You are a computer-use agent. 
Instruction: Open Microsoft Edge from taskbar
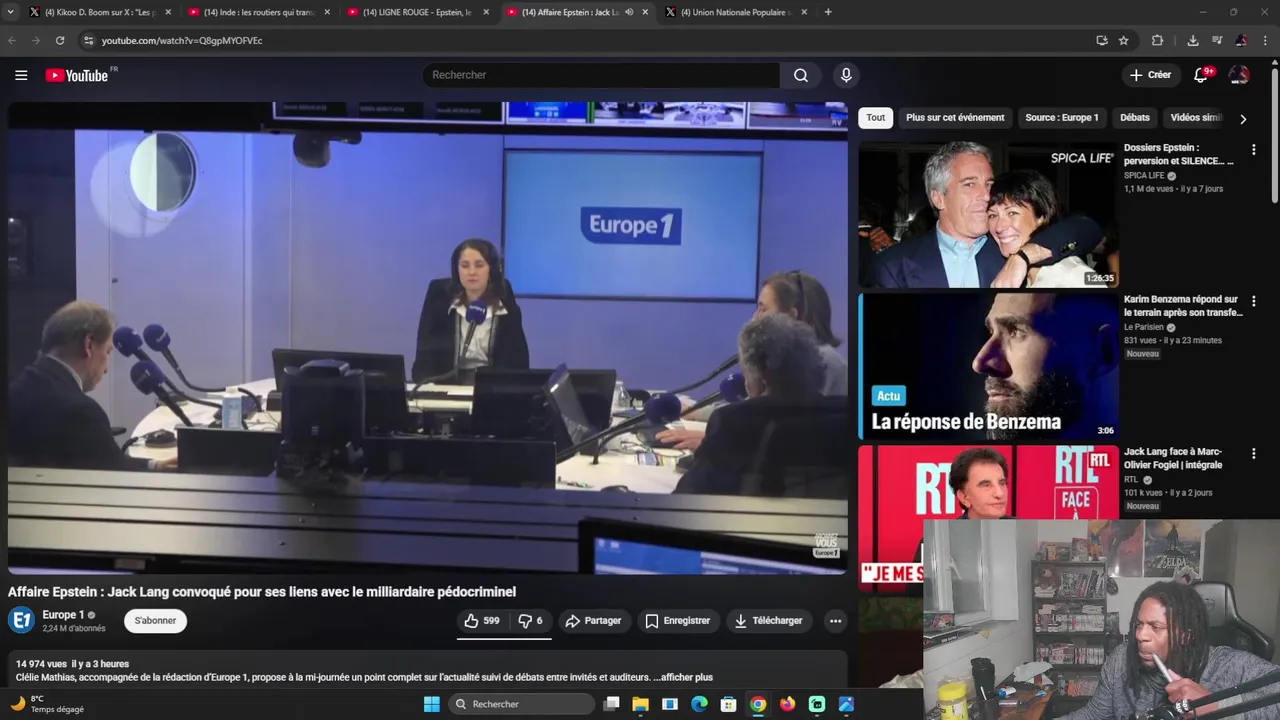tap(699, 704)
